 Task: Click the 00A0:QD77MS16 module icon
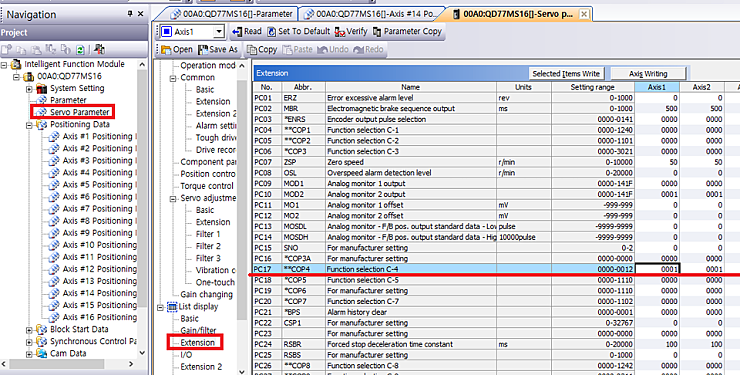pyautogui.click(x=29, y=76)
